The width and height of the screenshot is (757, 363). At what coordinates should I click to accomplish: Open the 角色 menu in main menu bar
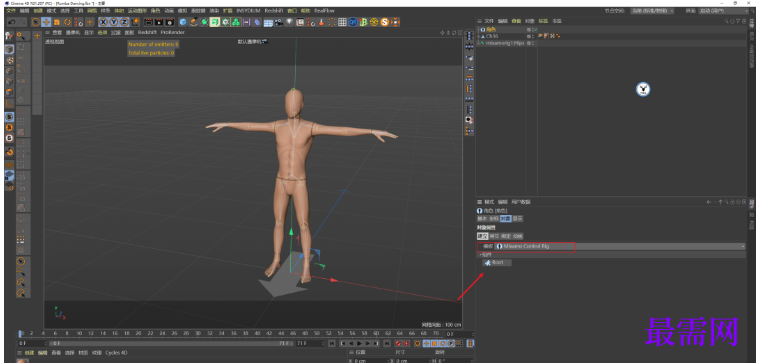pyautogui.click(x=155, y=10)
